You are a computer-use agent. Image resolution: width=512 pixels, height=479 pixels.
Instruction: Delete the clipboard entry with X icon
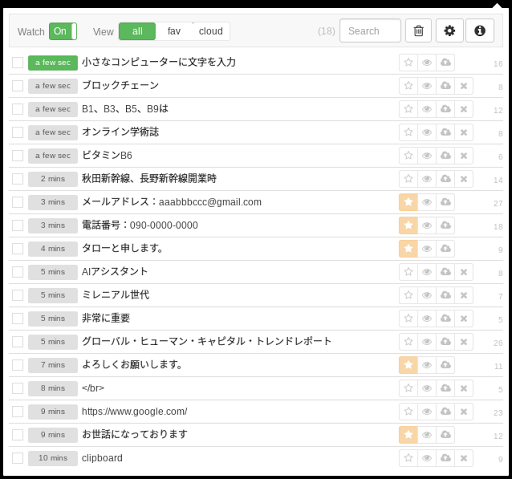coord(464,458)
